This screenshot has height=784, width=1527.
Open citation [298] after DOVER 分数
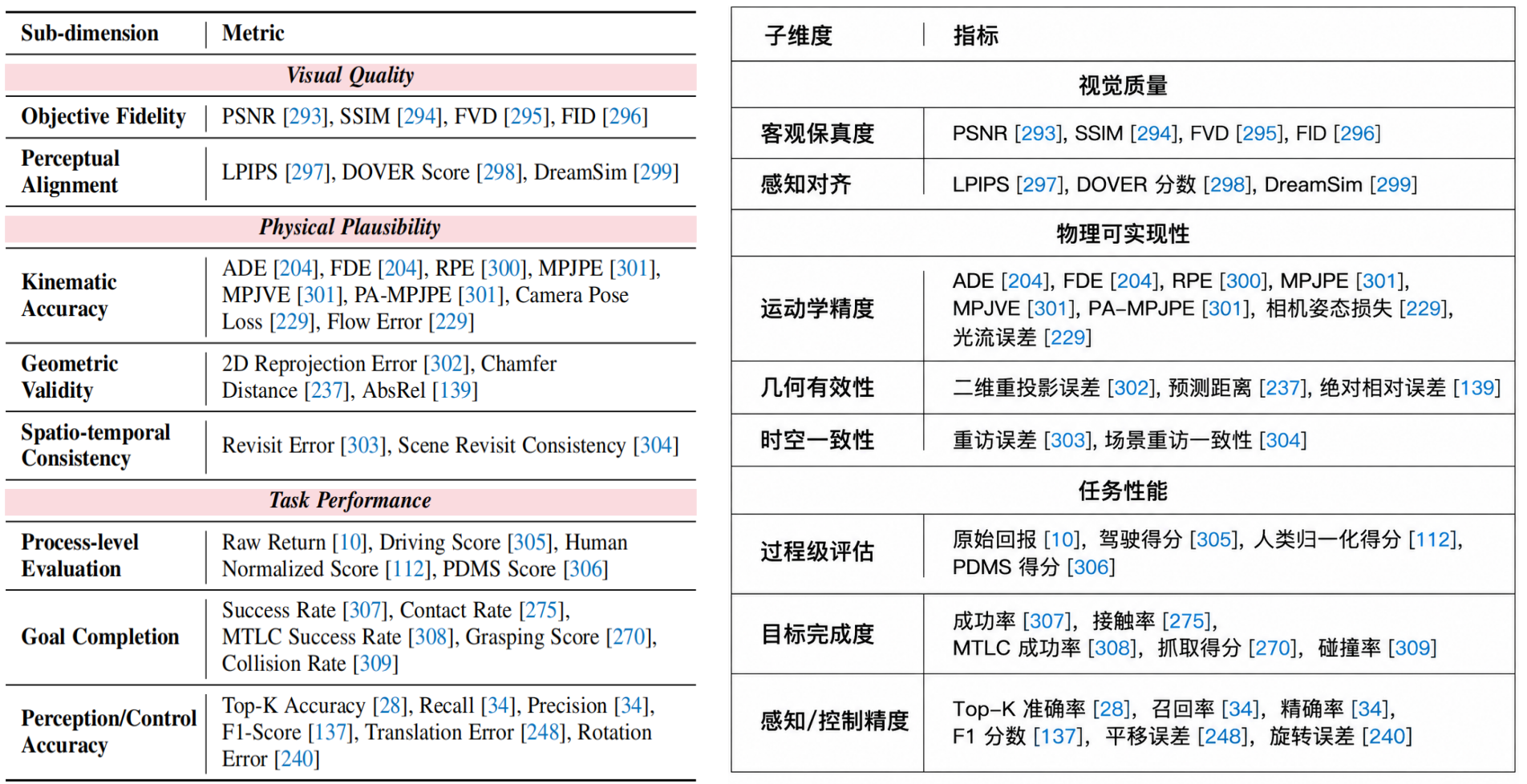(x=1228, y=185)
